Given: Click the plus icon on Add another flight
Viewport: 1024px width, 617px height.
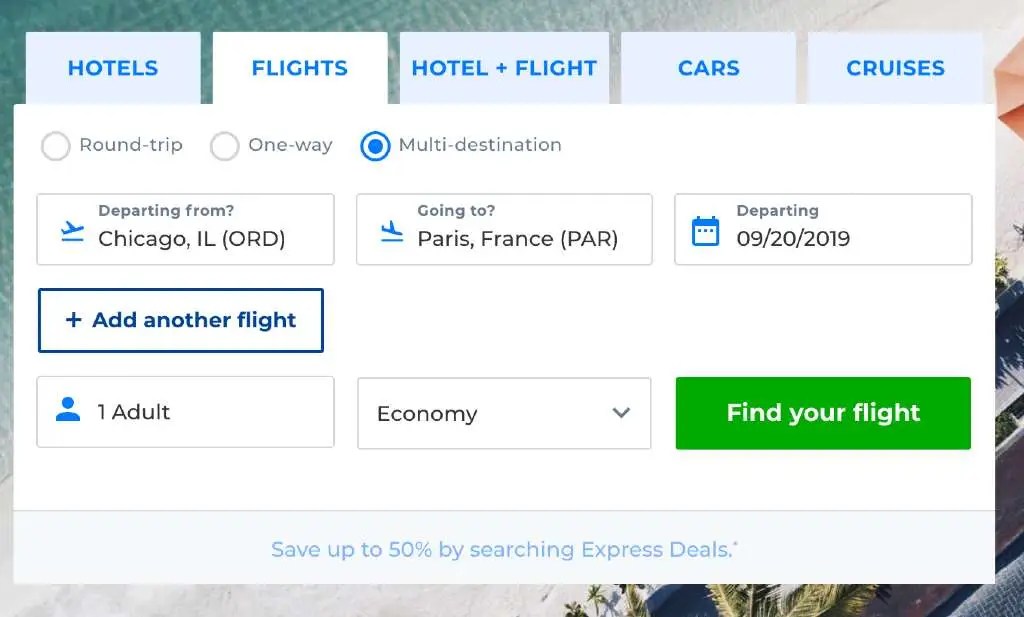Looking at the screenshot, I should [x=71, y=320].
